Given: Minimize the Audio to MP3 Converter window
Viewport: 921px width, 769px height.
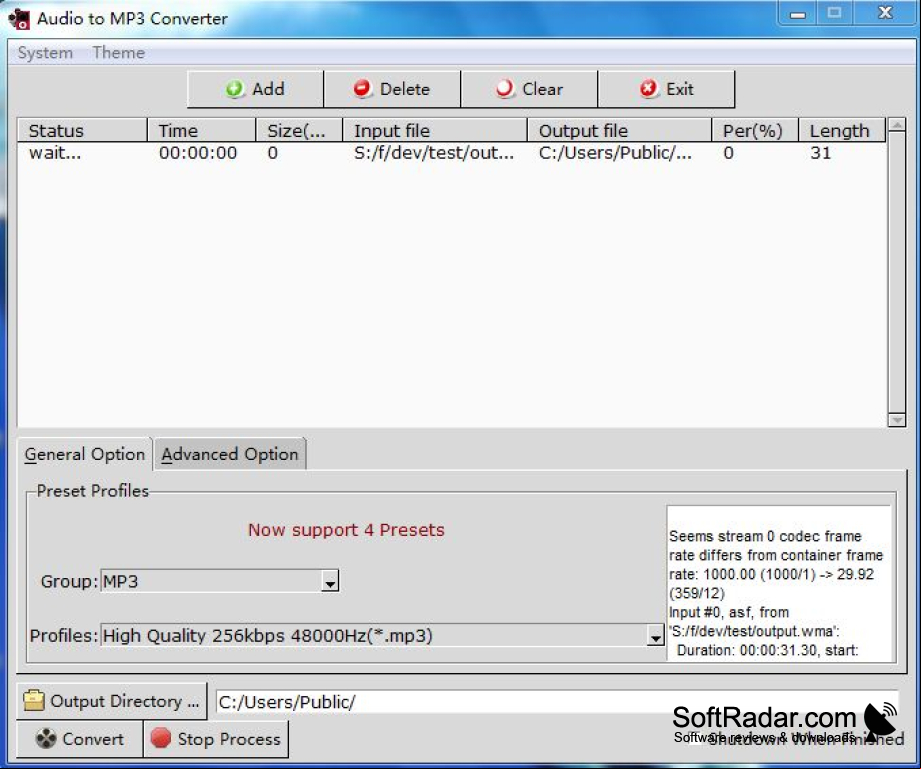Looking at the screenshot, I should [x=798, y=14].
